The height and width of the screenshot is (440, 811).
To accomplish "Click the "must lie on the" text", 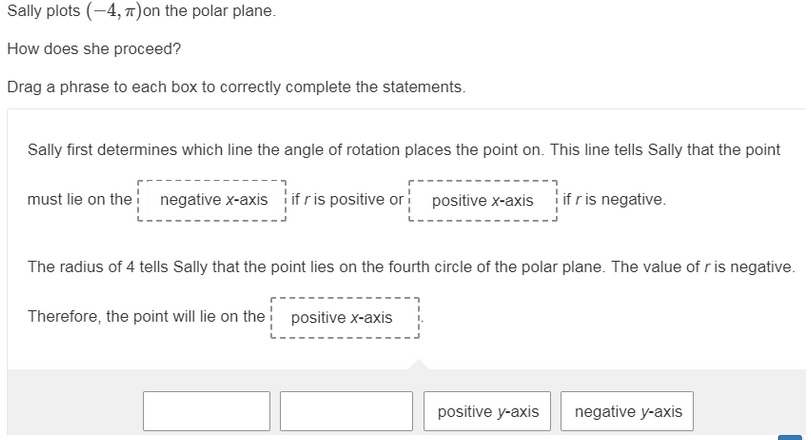I will 79,199.
